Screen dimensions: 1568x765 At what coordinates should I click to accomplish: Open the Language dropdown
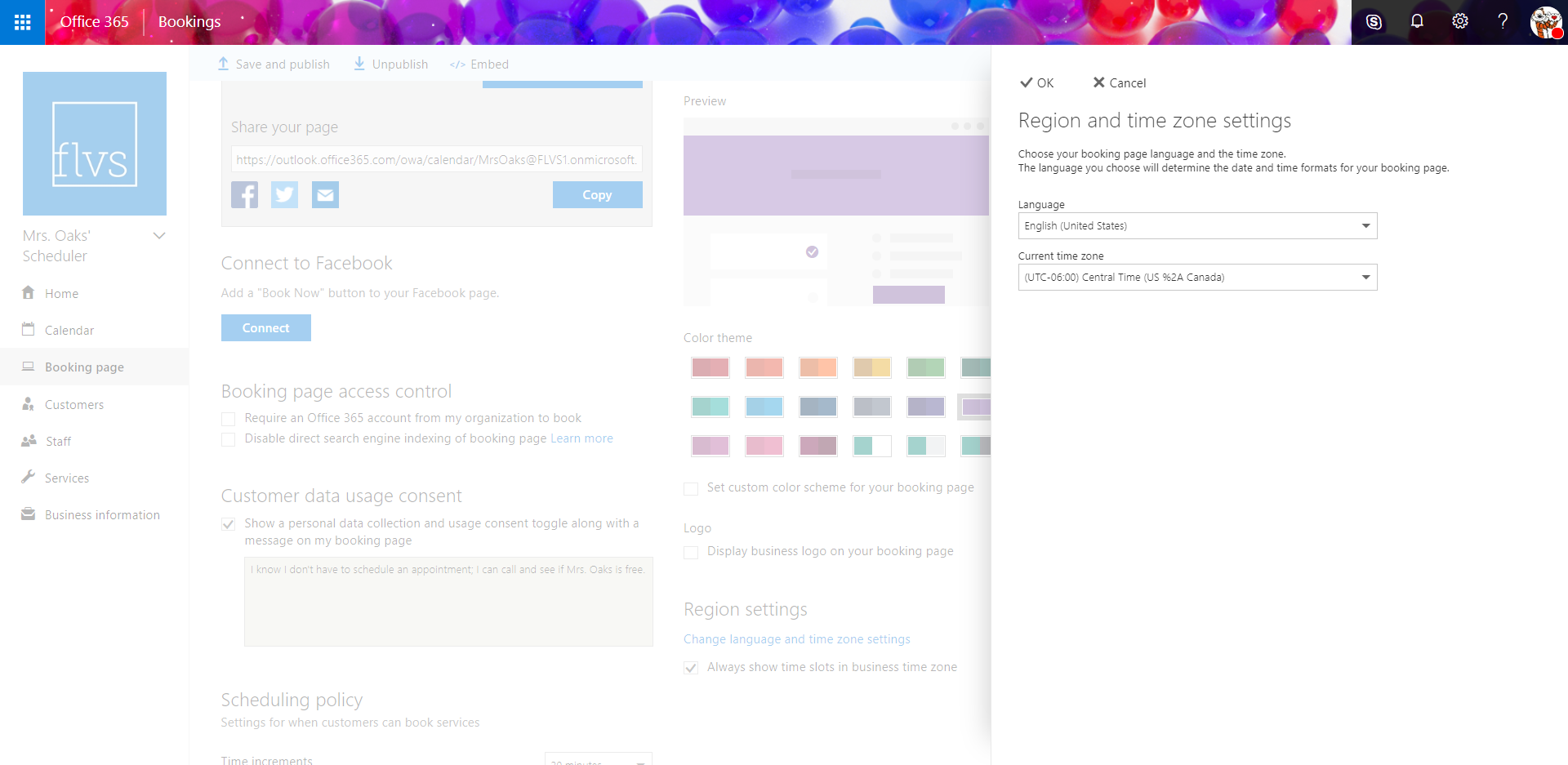[1197, 225]
